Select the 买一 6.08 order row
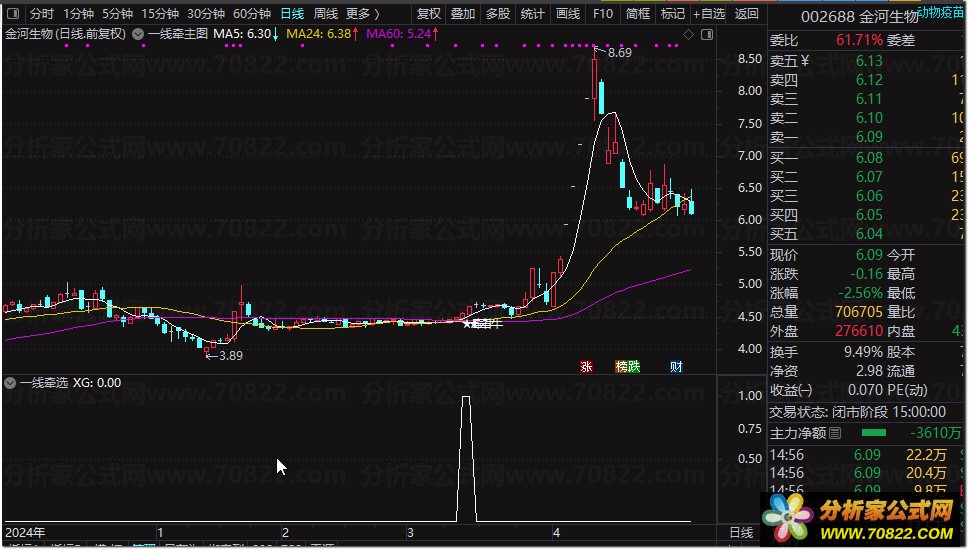This screenshot has height=550, width=970. (866, 158)
